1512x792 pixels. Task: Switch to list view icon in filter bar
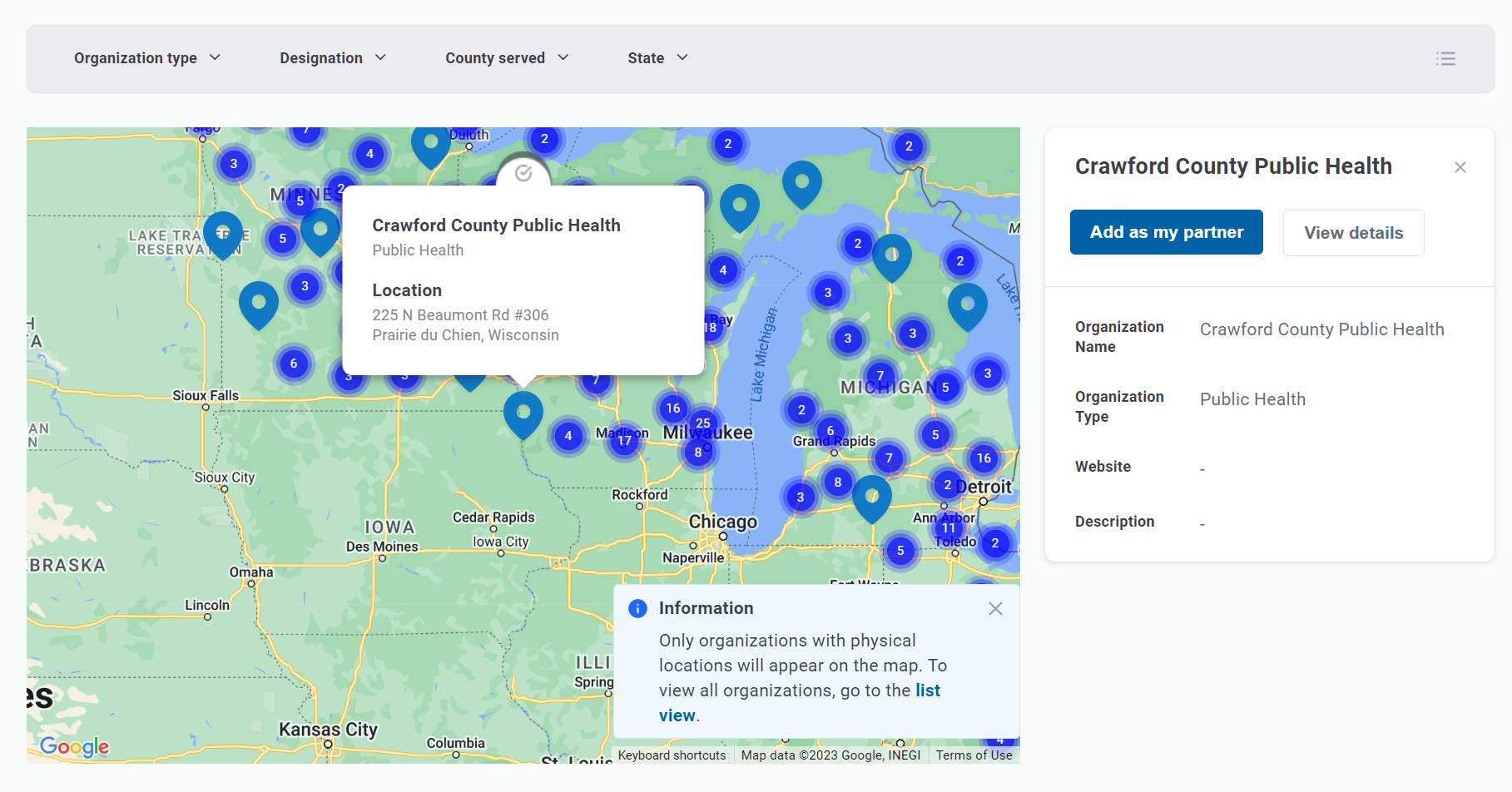pos(1445,58)
